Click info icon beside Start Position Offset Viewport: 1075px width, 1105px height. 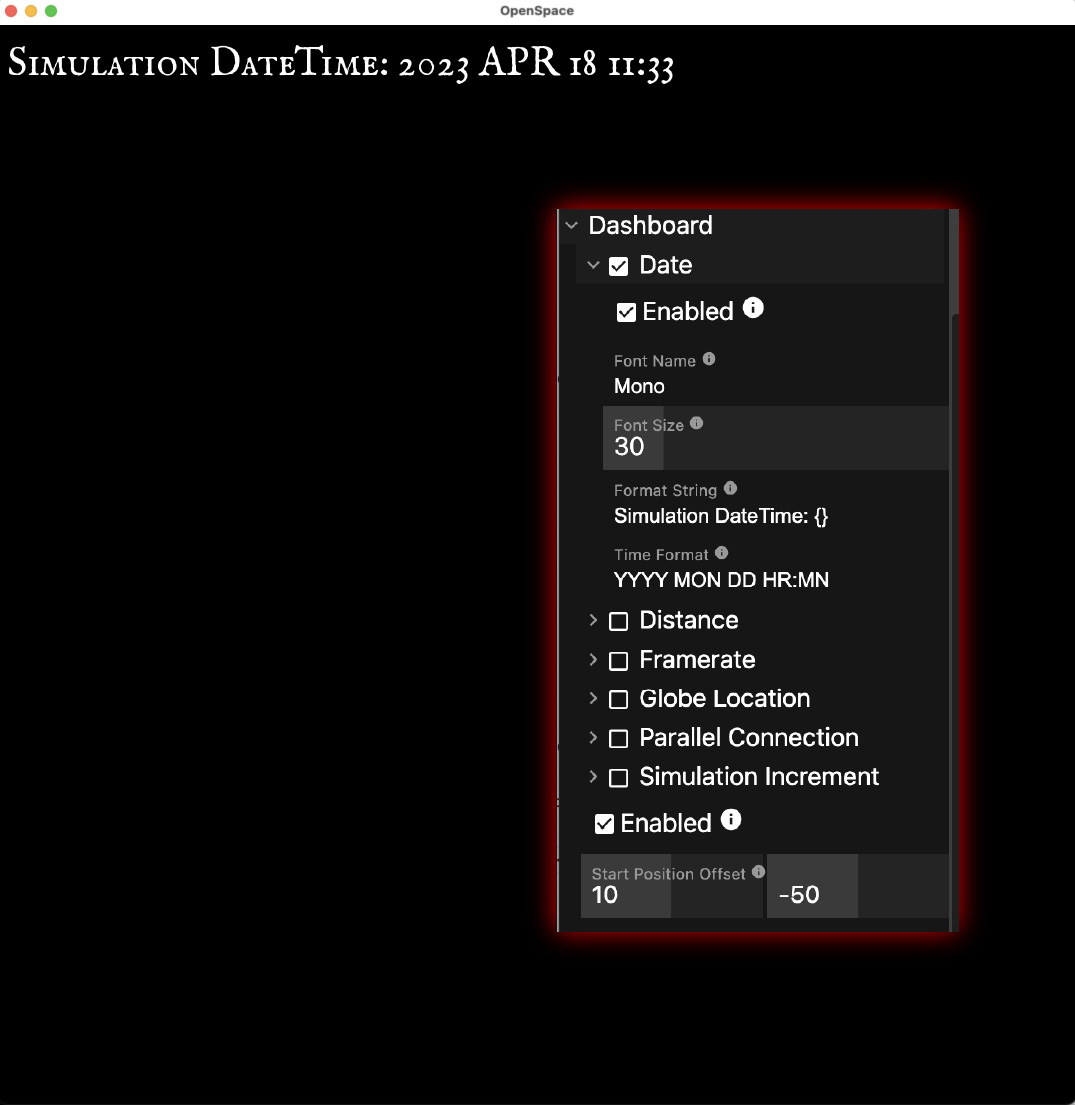(x=758, y=872)
